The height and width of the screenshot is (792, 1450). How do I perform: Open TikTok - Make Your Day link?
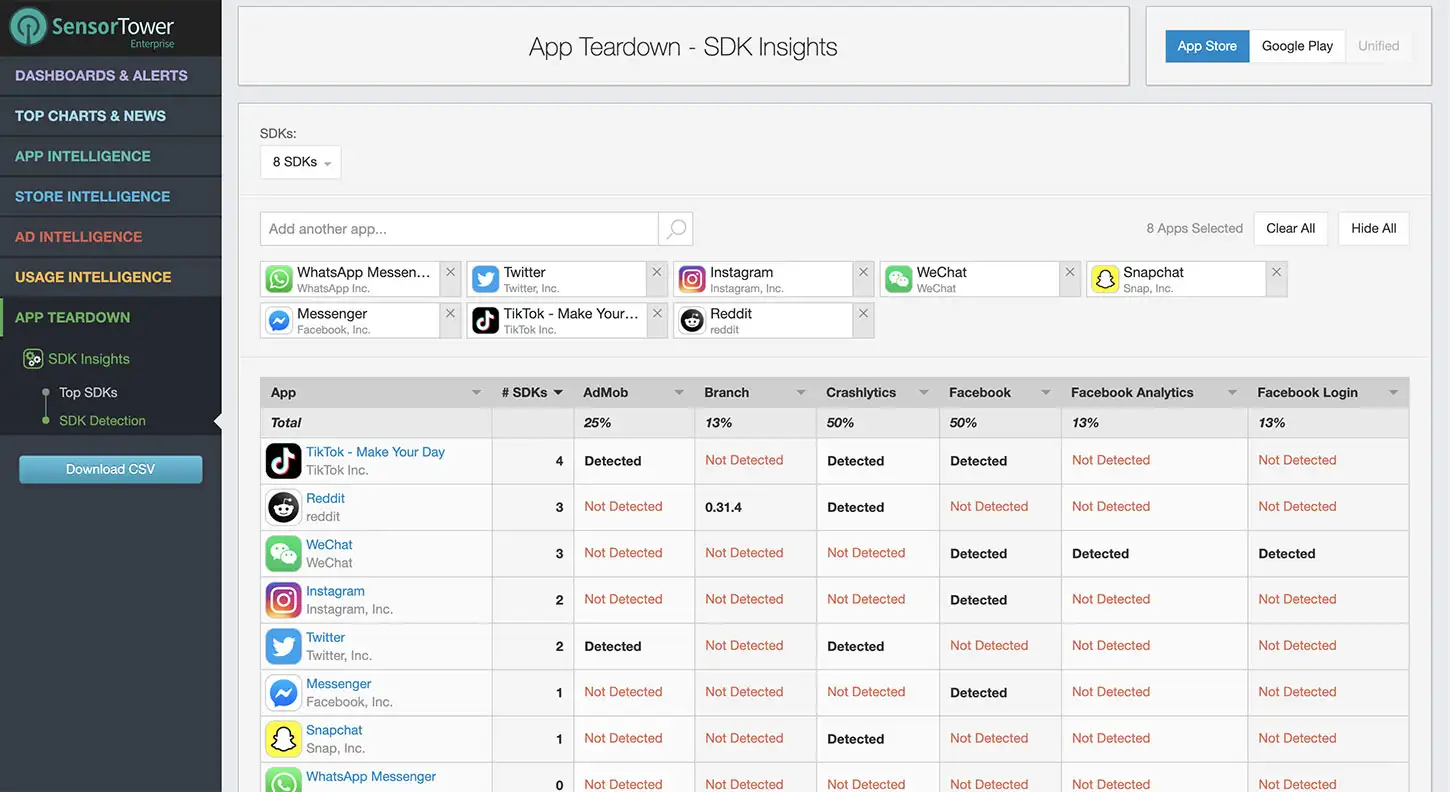click(x=375, y=452)
